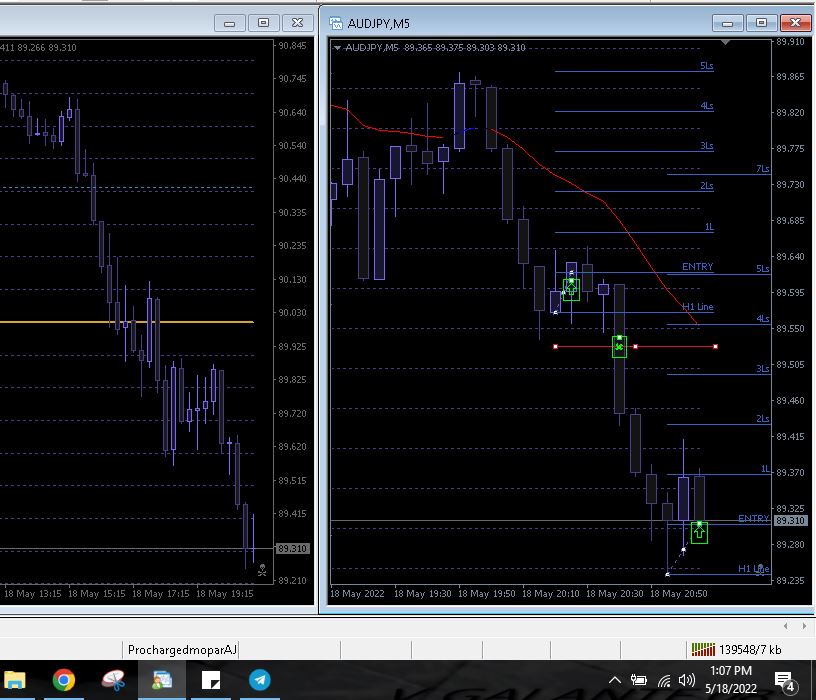816x700 pixels.
Task: Click the AUDJPY,M5 chart window icon
Action: 336,23
